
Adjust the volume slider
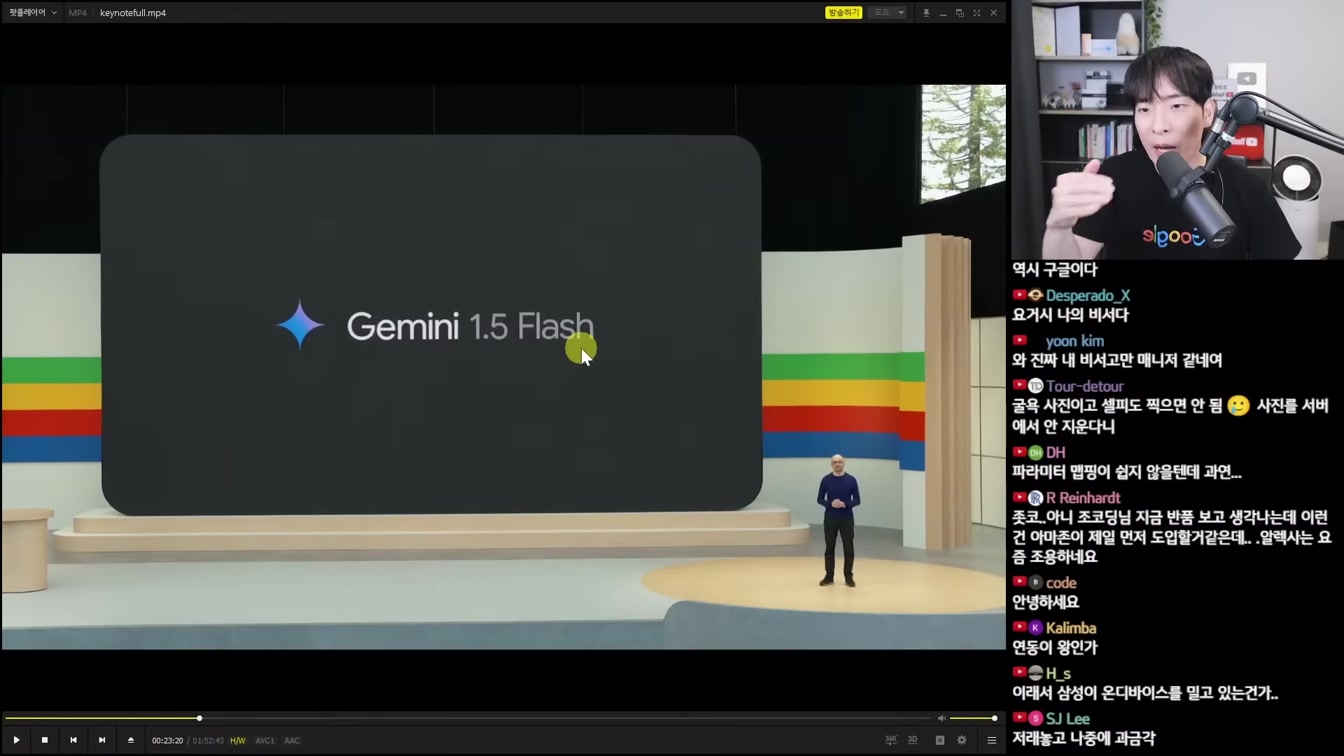pos(973,718)
